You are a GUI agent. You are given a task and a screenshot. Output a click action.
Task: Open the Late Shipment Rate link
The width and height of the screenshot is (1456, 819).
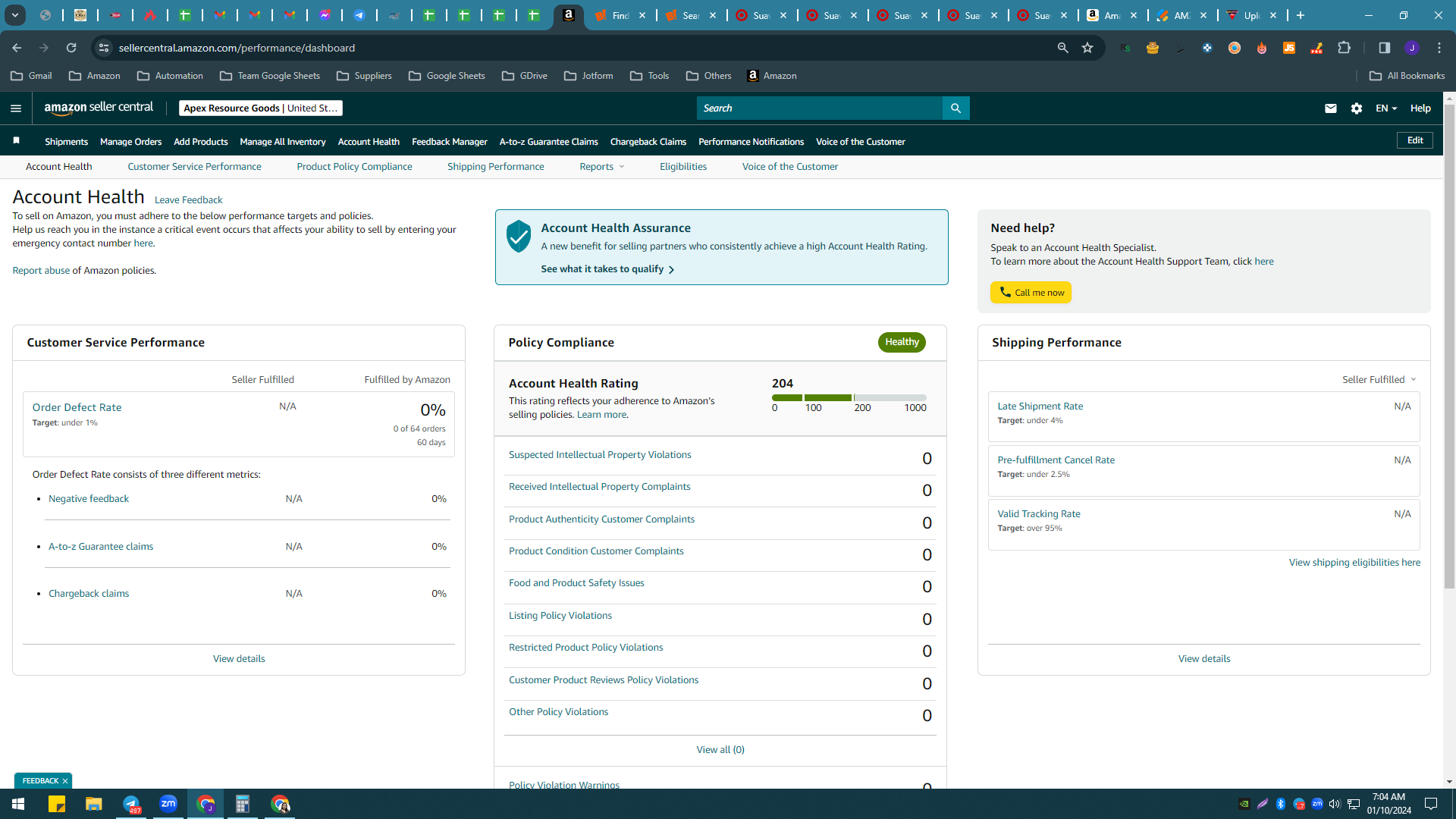click(1040, 406)
